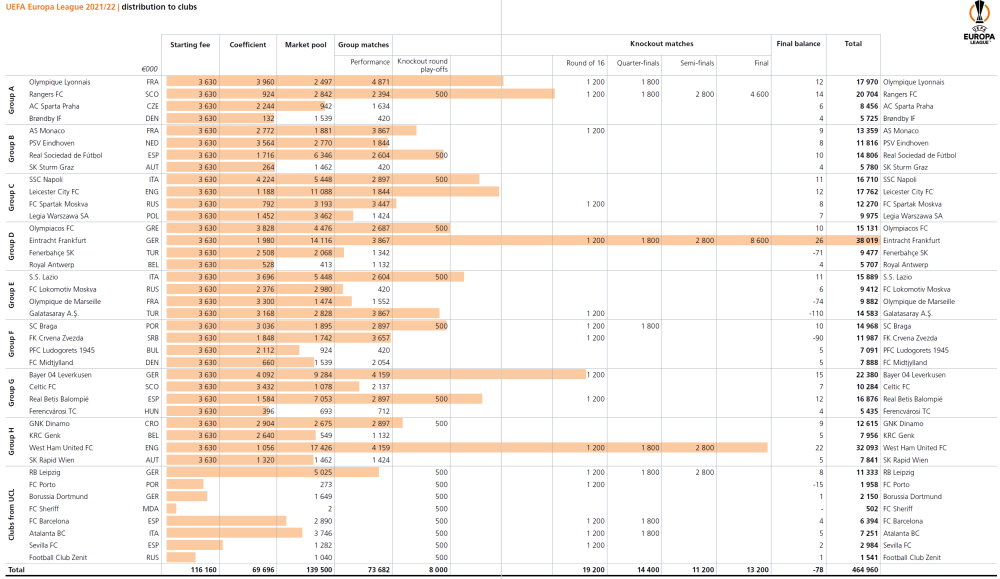The height and width of the screenshot is (579, 1000).
Task: Click the Quarter-finals sub-header
Action: coord(637,62)
